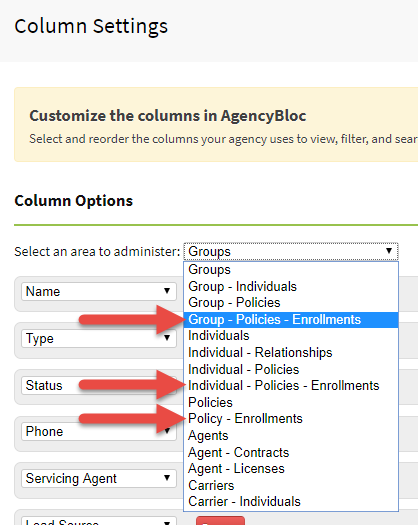Open the 'Type' column dropdown

(x=99, y=338)
